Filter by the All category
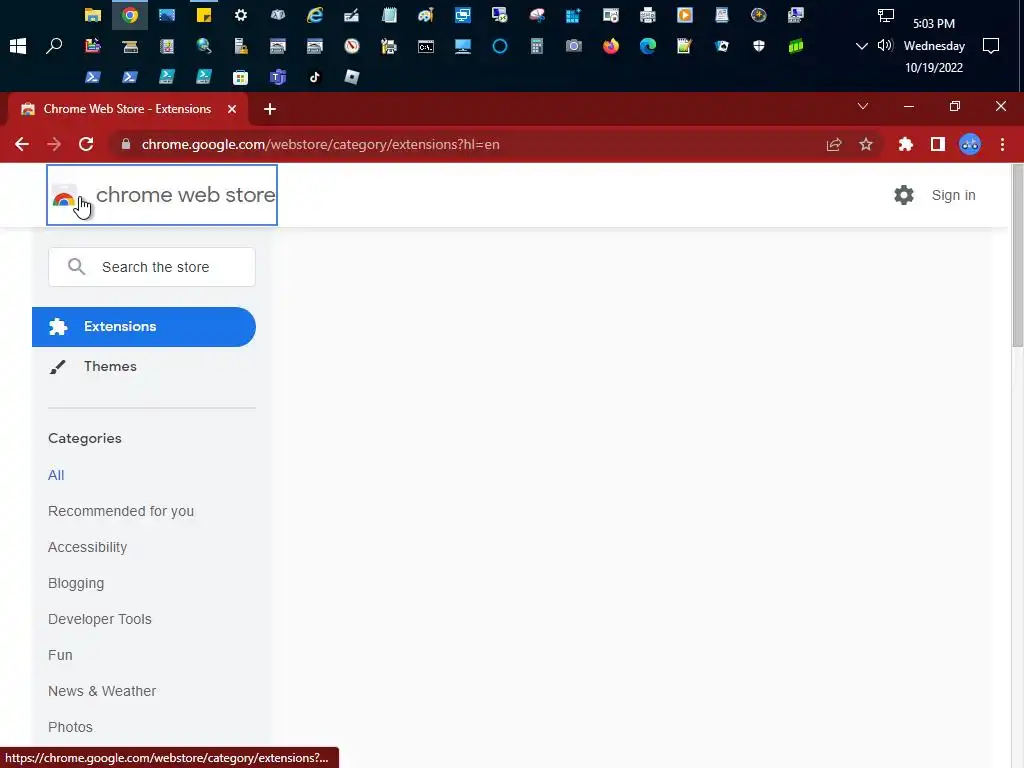Image resolution: width=1024 pixels, height=768 pixels. (56, 475)
